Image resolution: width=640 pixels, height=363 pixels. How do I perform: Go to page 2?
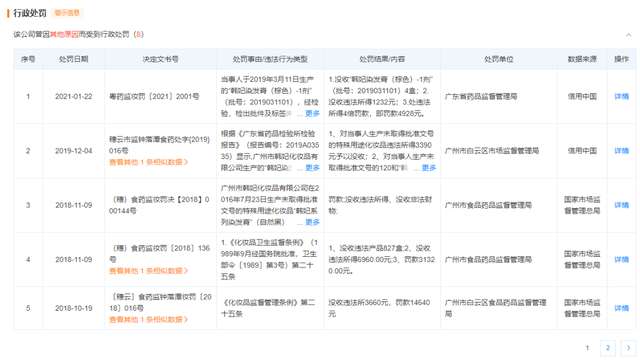point(608,348)
